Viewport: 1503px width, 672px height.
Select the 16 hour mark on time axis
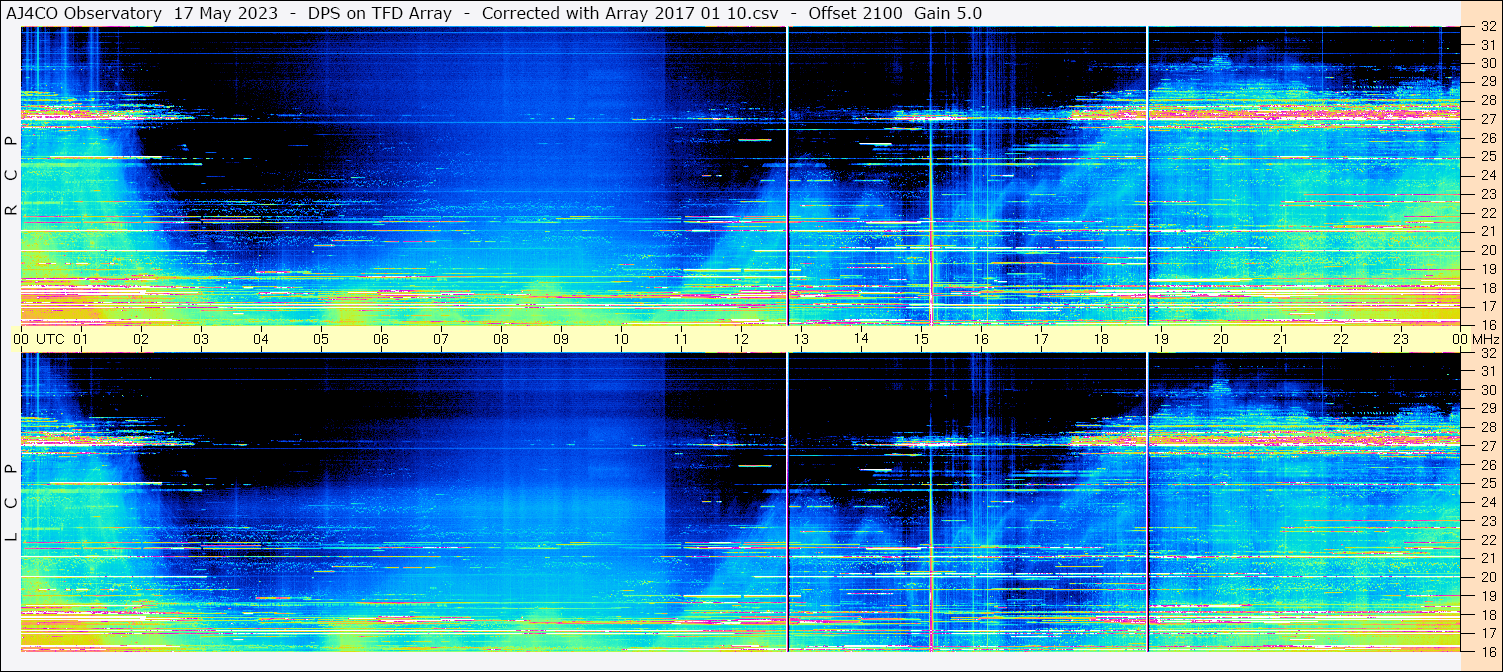tap(981, 339)
